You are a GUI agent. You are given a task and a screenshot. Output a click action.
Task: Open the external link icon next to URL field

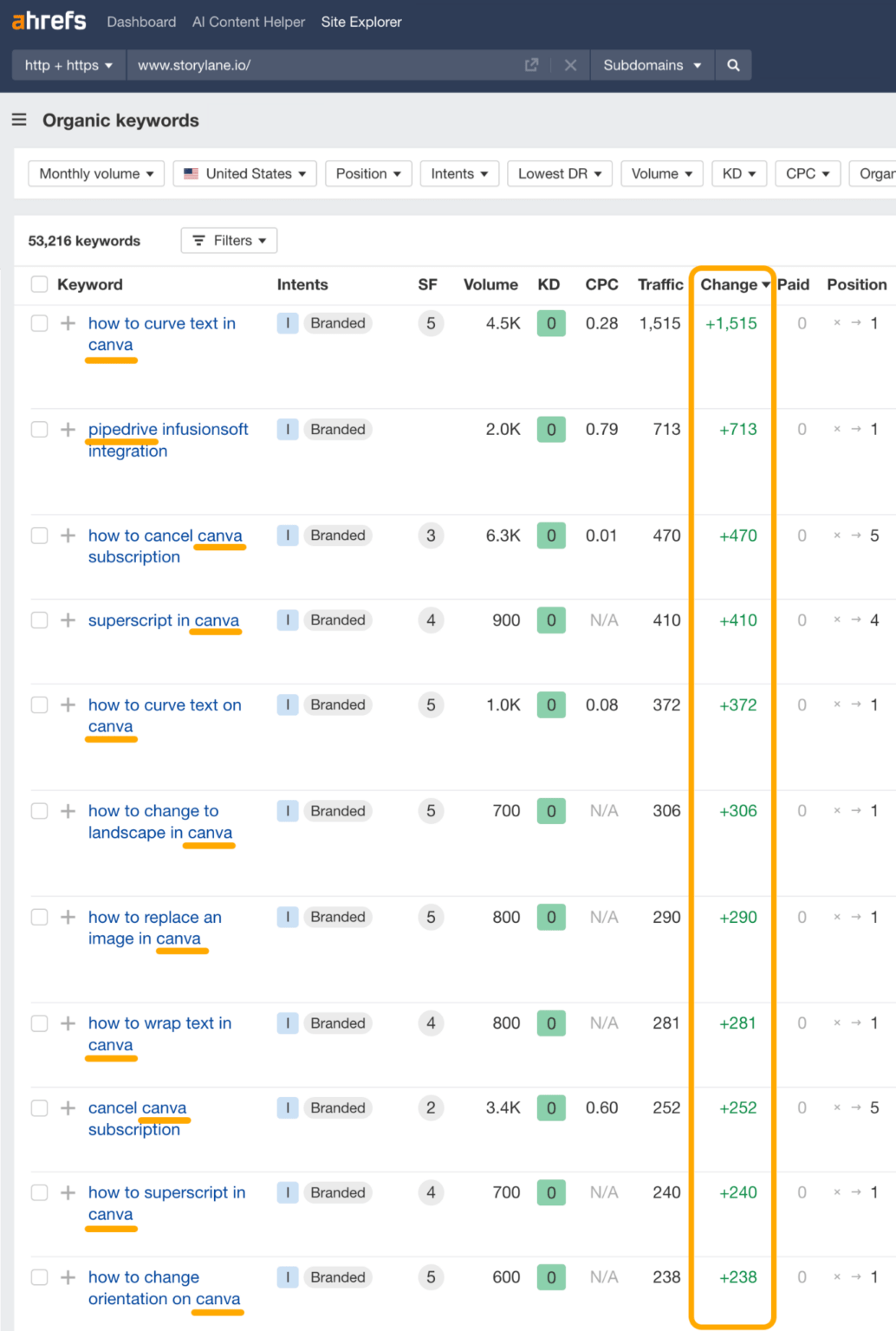tap(530, 64)
